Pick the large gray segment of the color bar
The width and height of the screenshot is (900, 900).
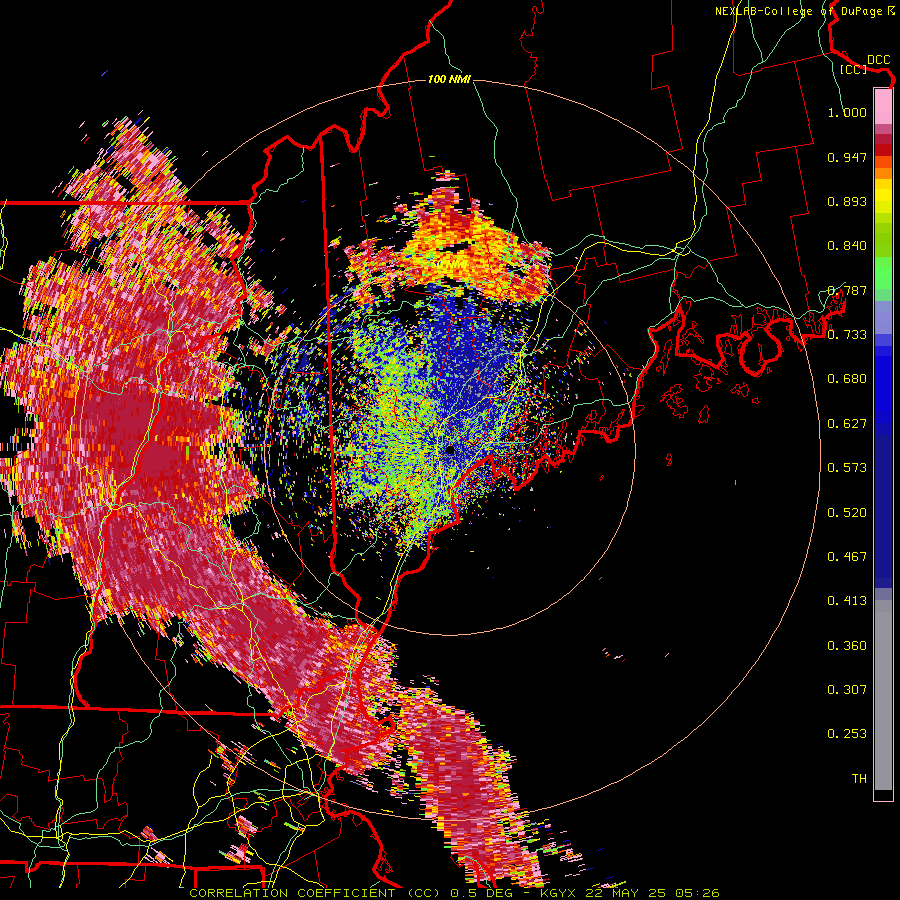(883, 695)
